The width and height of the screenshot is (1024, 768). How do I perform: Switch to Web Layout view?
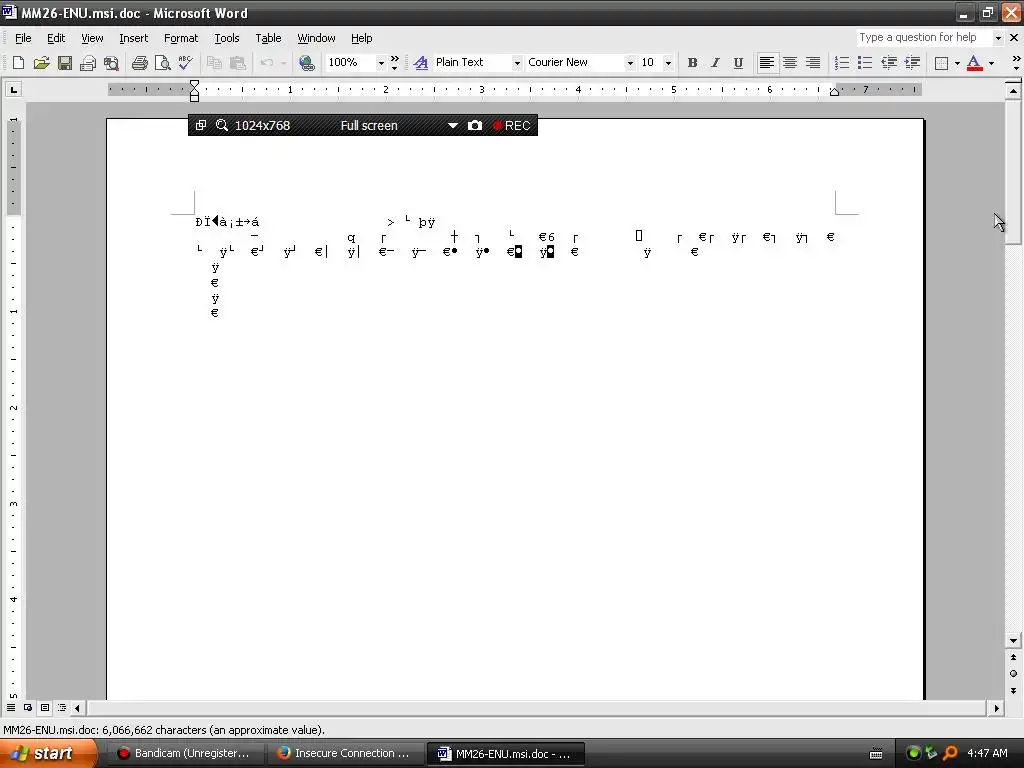(28, 707)
